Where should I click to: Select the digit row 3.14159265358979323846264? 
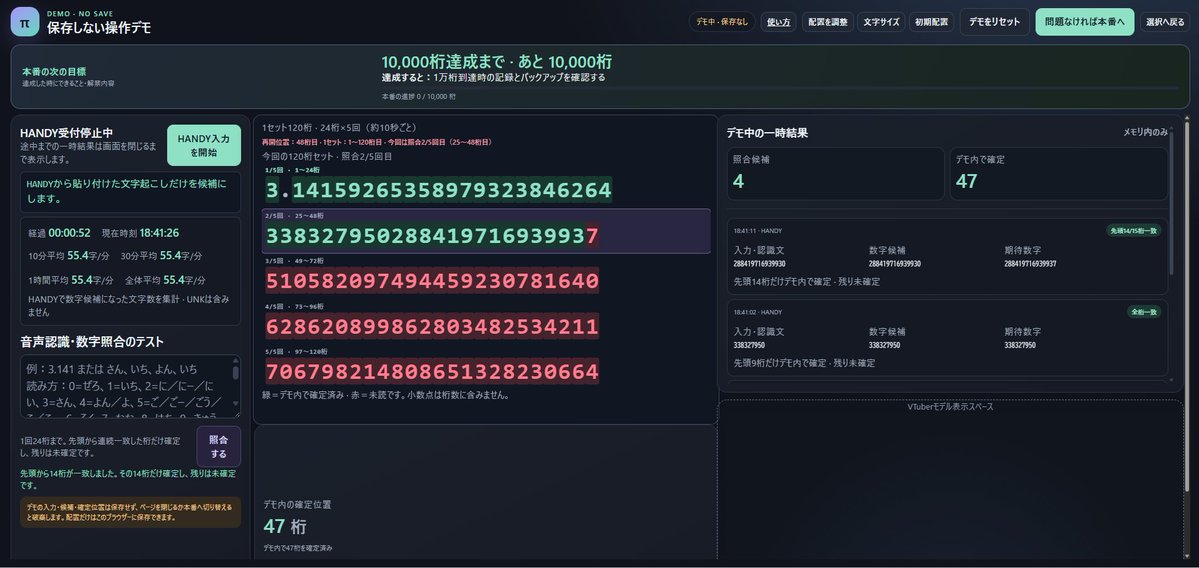(438, 190)
